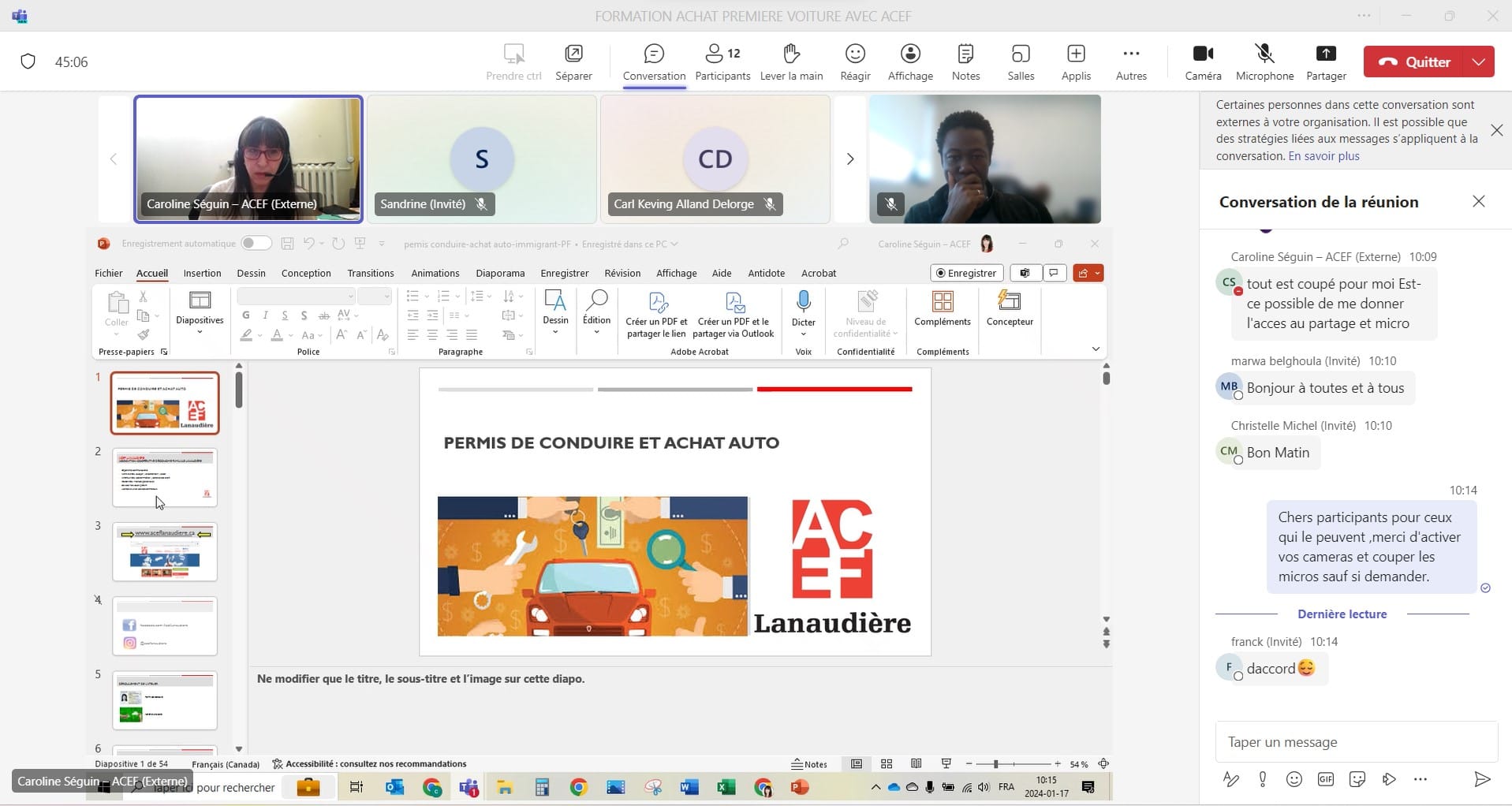The width and height of the screenshot is (1512, 806).
Task: Open the Applis apps button
Action: (x=1076, y=62)
